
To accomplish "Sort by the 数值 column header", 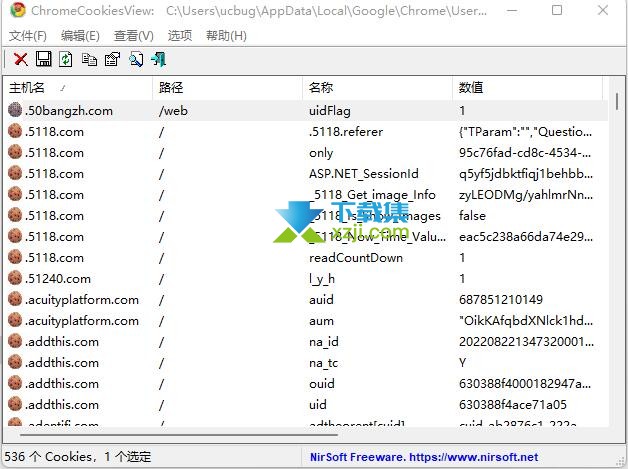I will [x=527, y=87].
